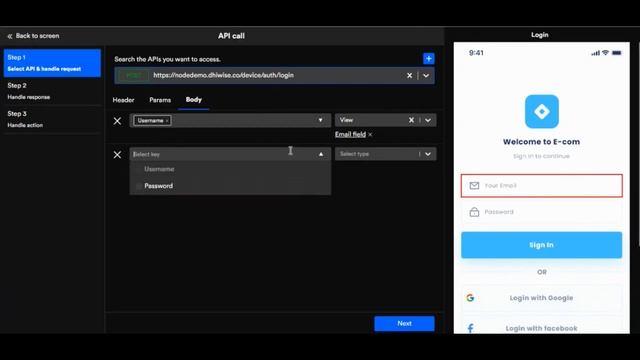Click the Google logo icon
Viewport: 640px width, 360px height.
[470, 298]
